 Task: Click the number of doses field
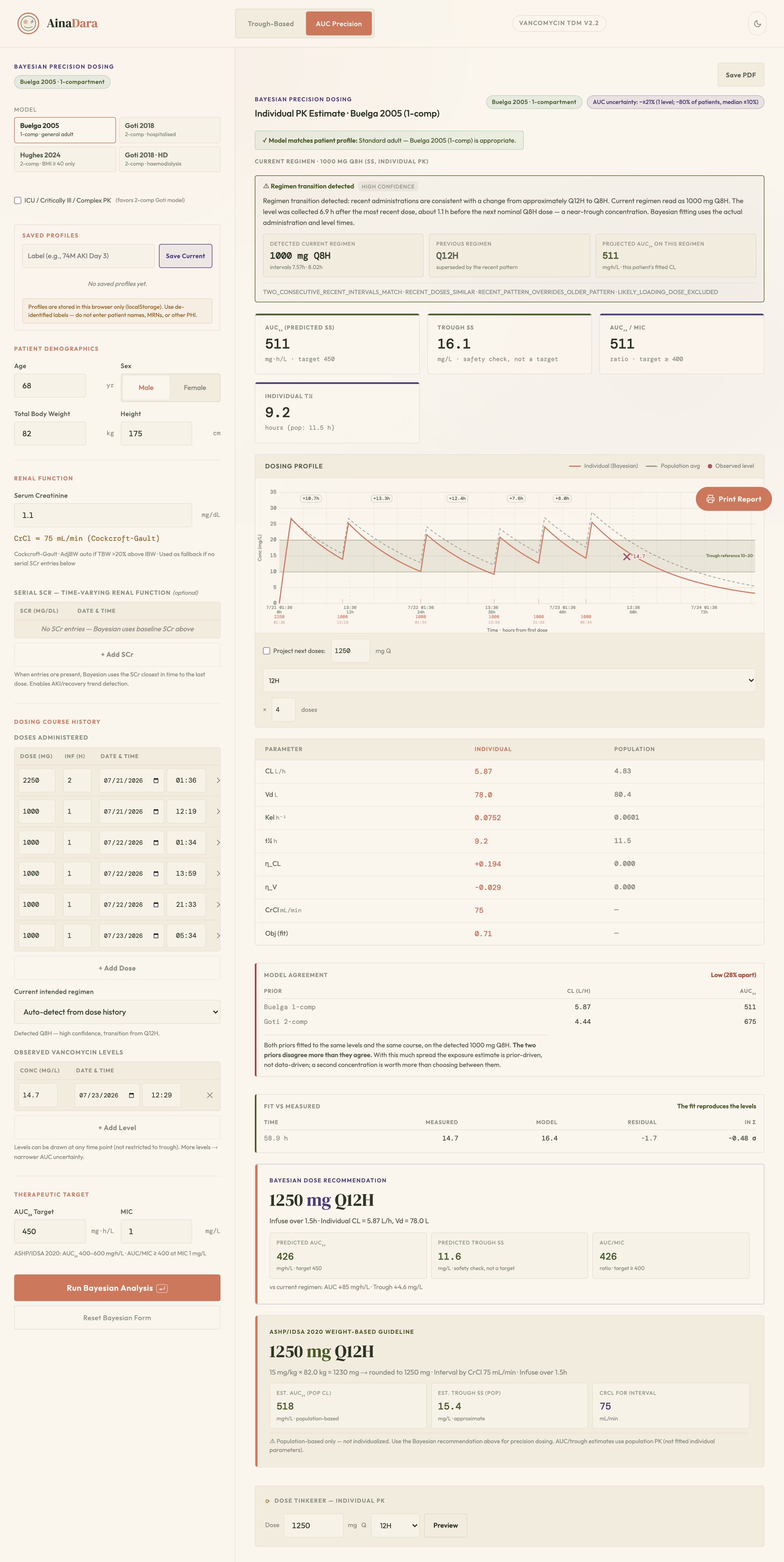pos(283,709)
